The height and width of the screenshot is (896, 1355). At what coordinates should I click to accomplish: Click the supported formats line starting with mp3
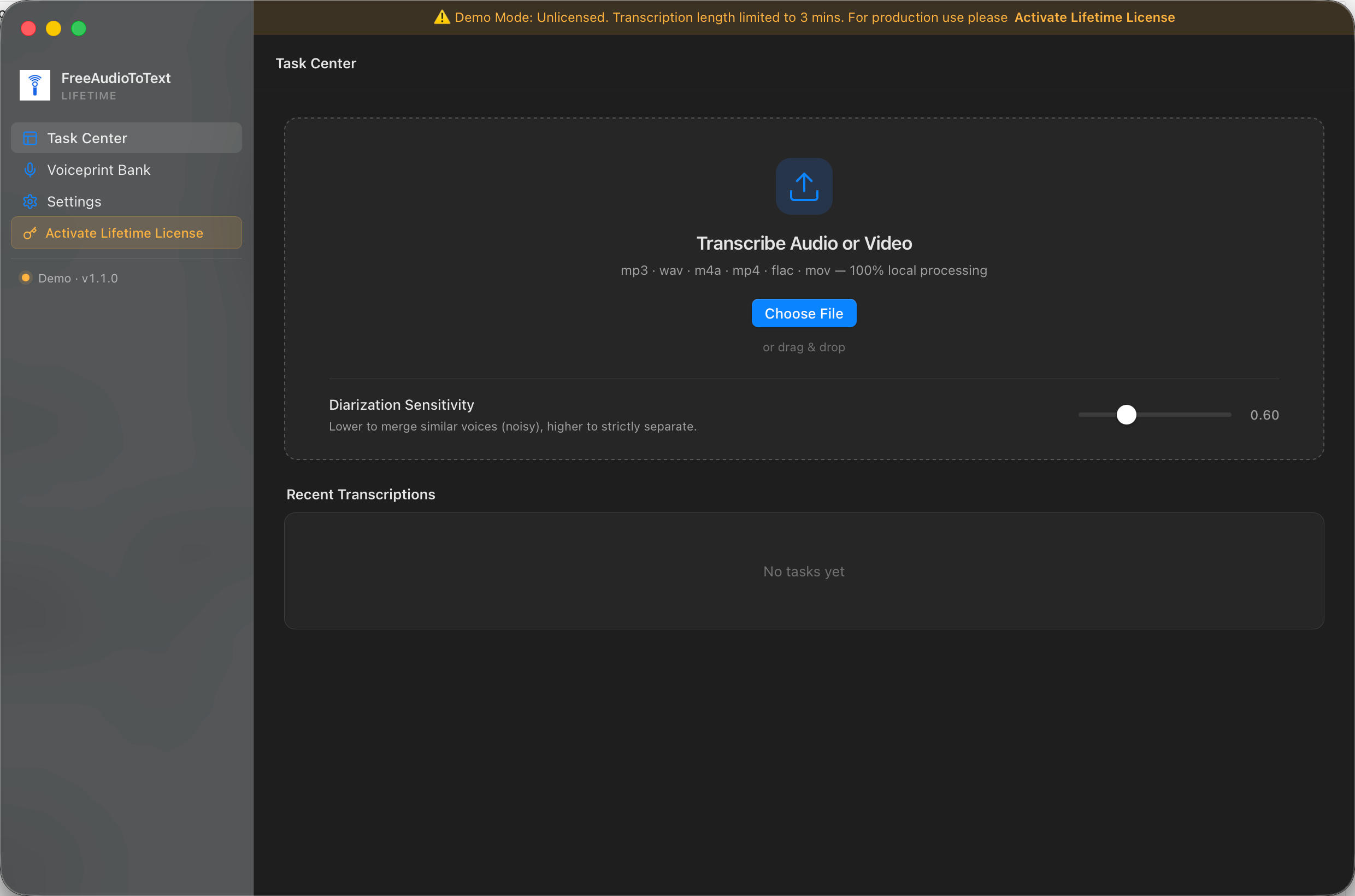coord(804,270)
